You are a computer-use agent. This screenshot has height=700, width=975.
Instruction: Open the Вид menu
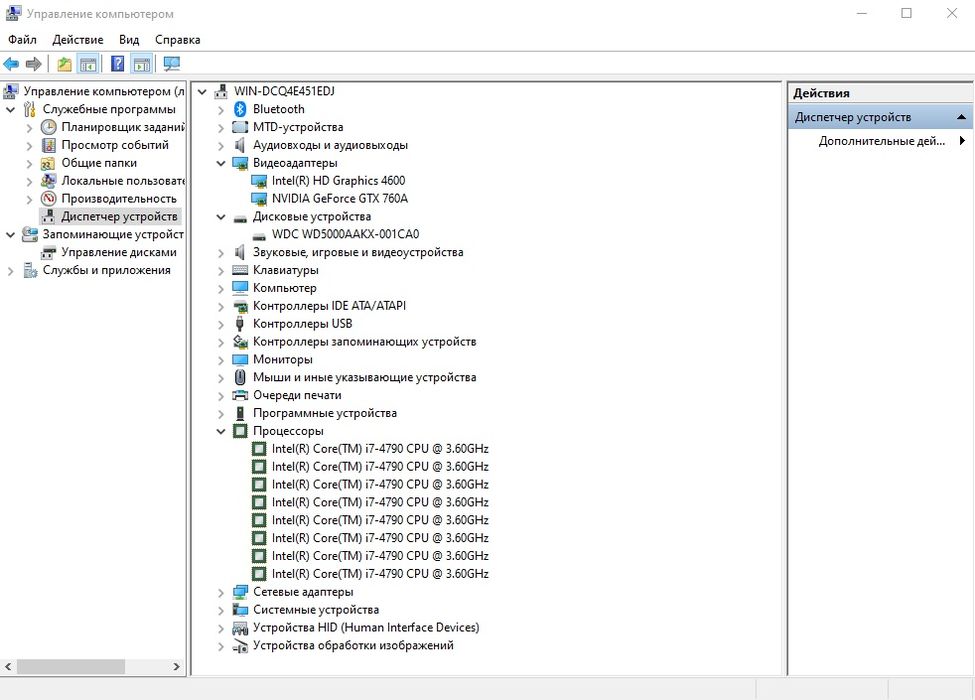click(x=129, y=40)
